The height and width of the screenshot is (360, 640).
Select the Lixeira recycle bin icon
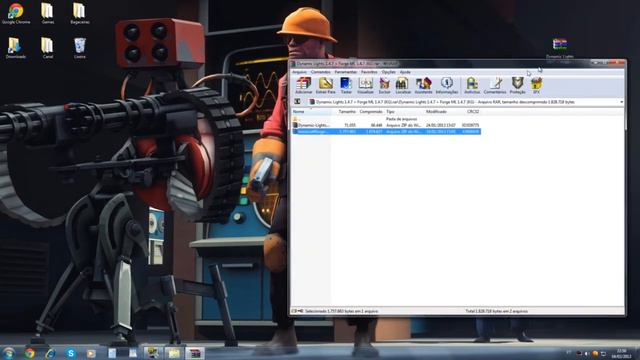(80, 48)
